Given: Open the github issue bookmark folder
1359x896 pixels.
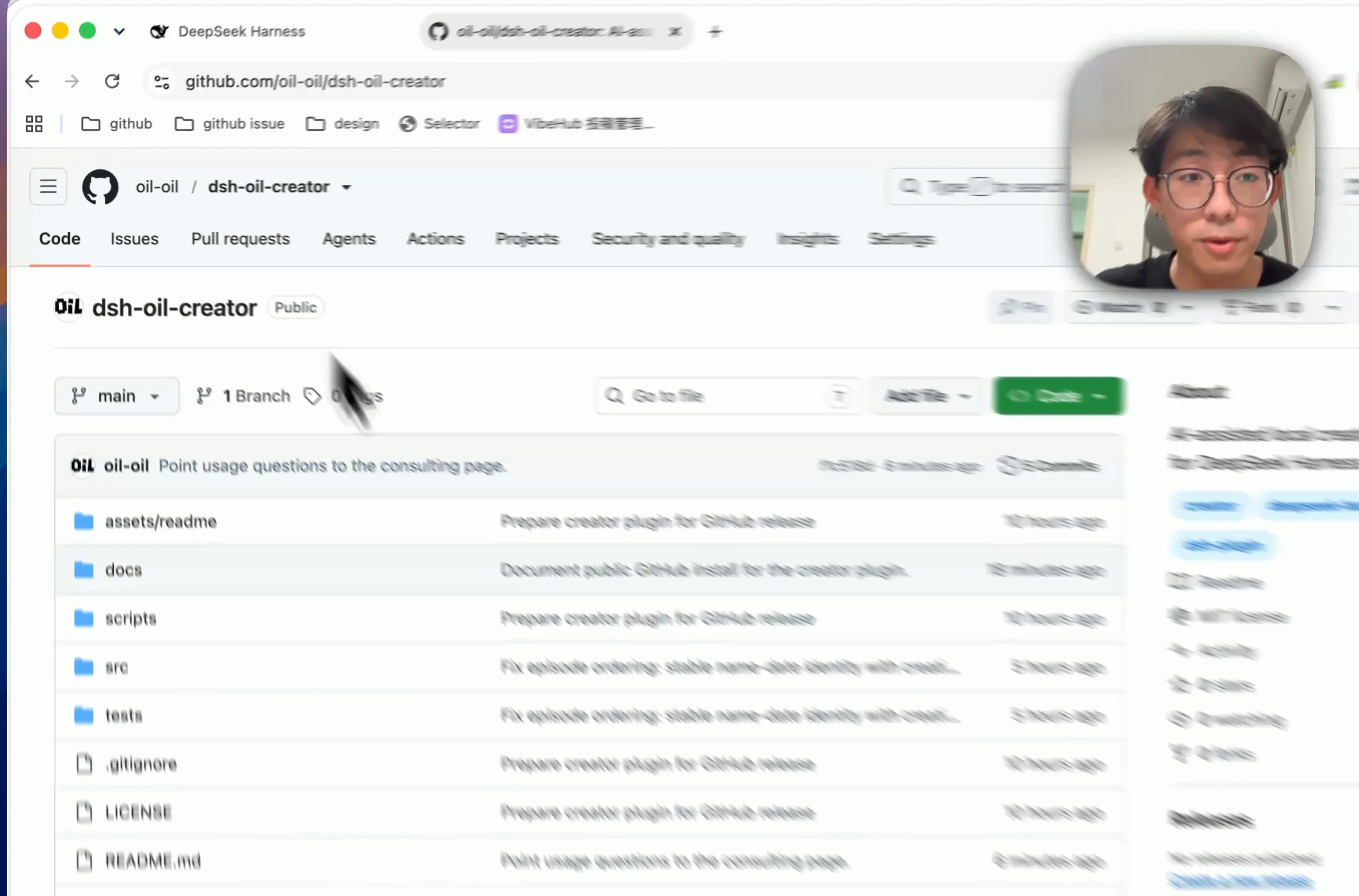Looking at the screenshot, I should pyautogui.click(x=229, y=124).
